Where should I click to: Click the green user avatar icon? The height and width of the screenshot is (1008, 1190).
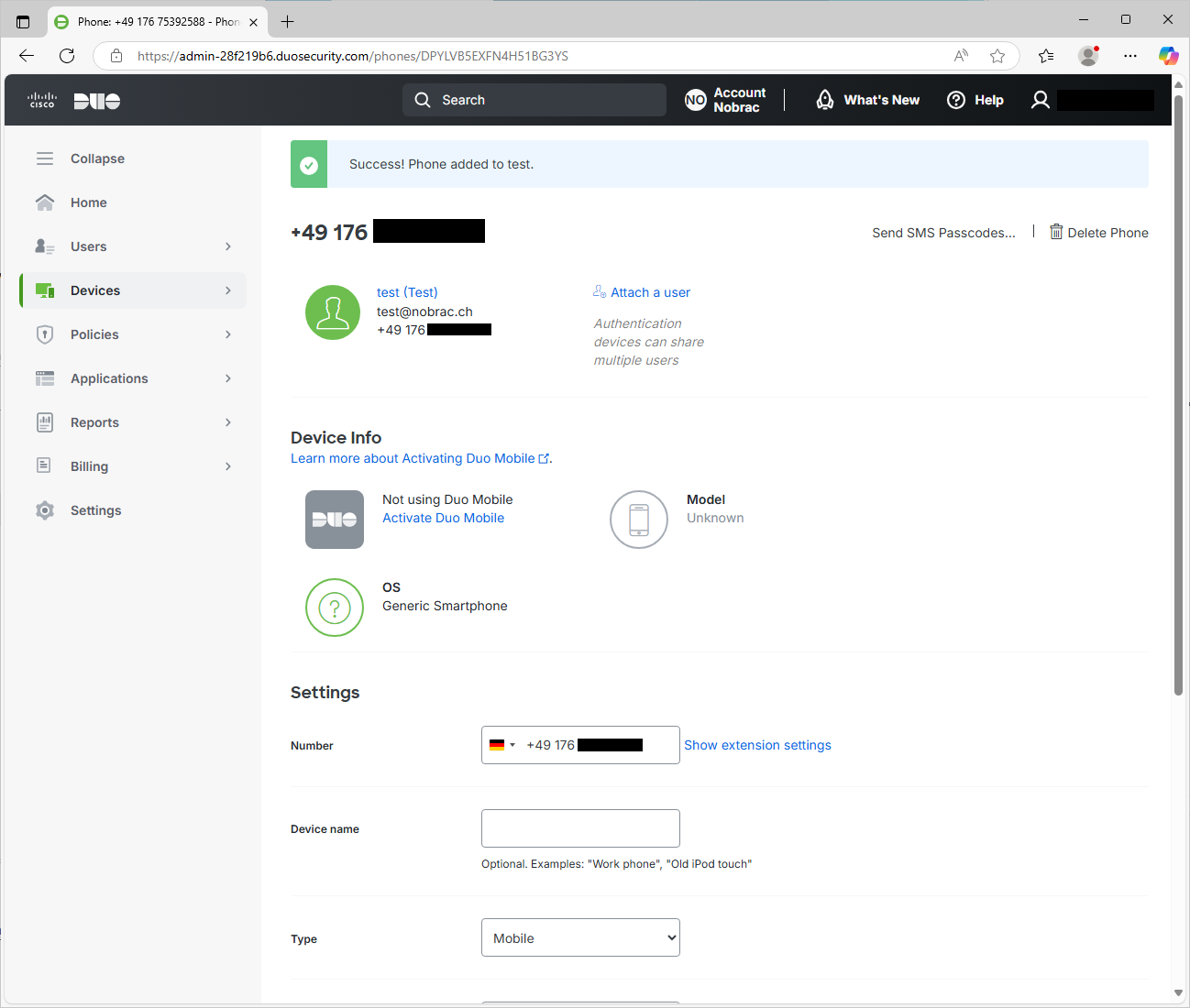(x=333, y=312)
